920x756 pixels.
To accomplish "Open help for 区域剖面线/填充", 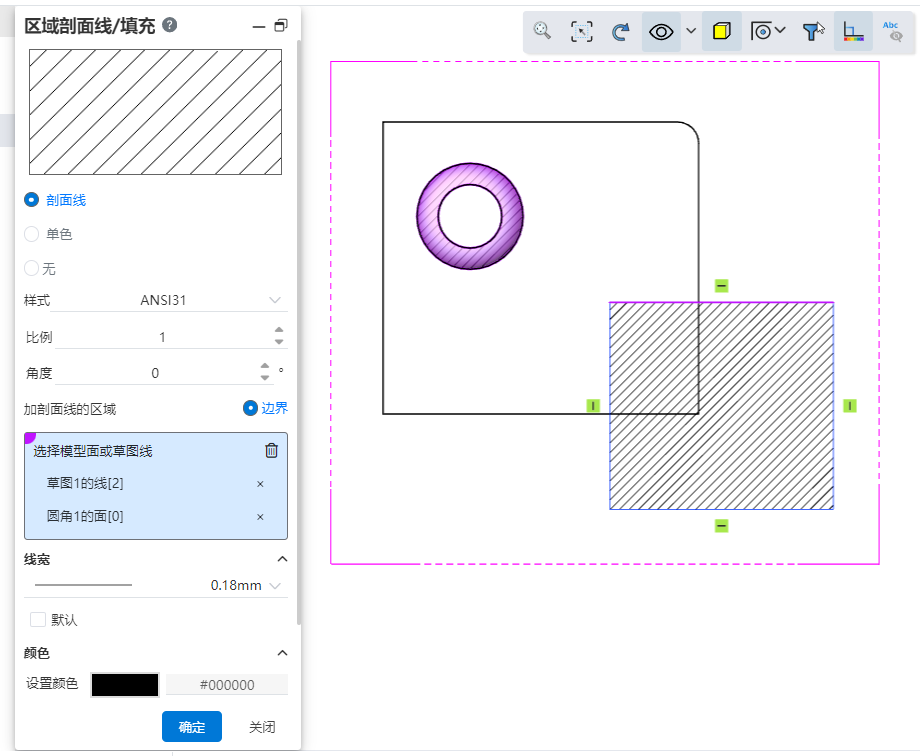I will click(169, 25).
